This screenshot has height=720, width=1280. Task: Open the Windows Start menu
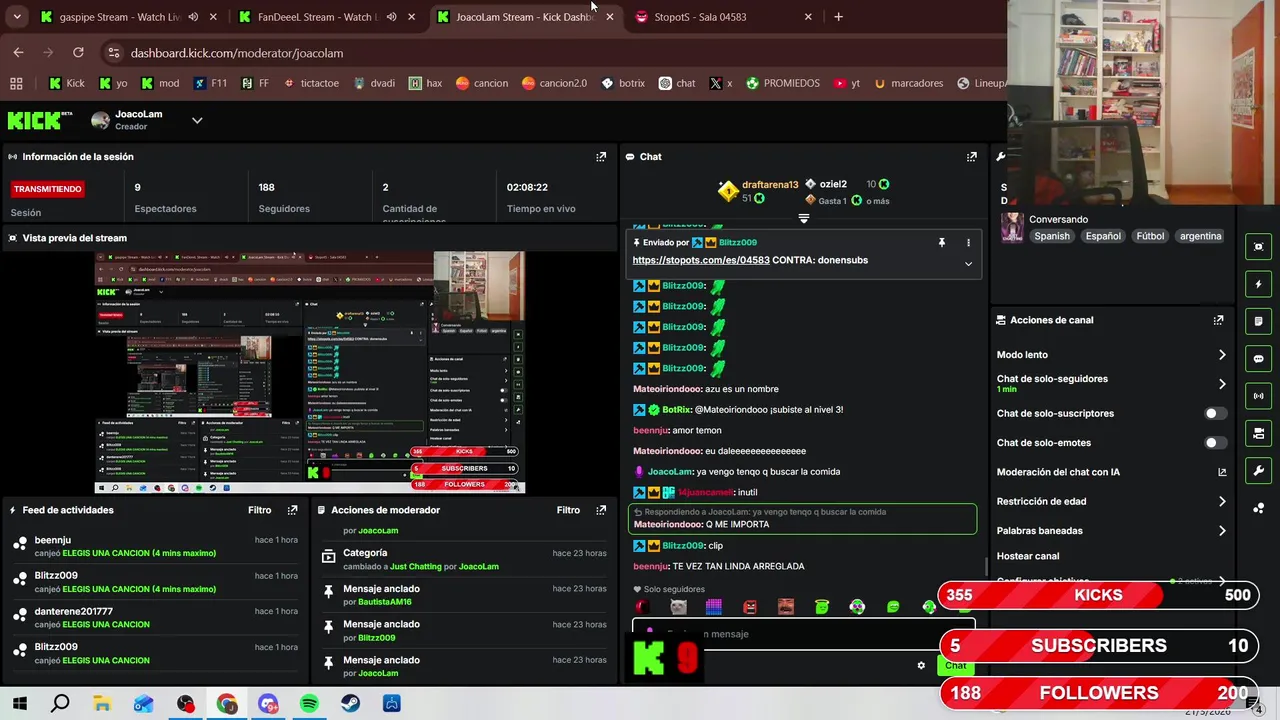(19, 704)
